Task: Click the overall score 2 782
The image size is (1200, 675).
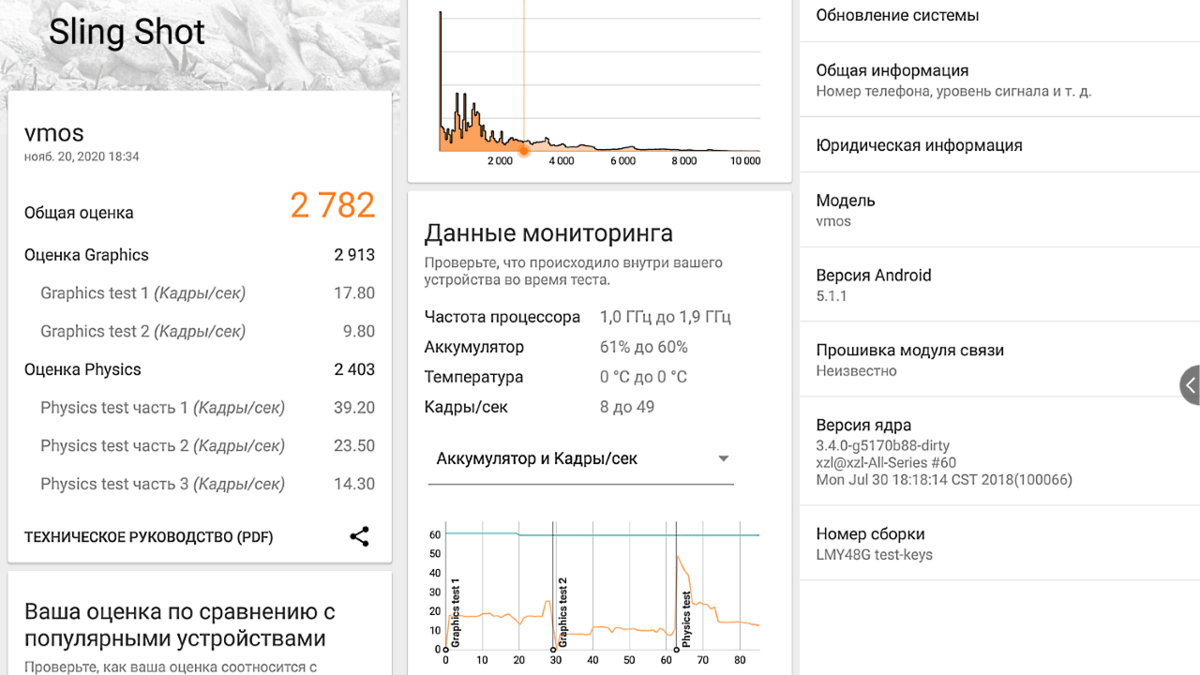Action: [332, 205]
